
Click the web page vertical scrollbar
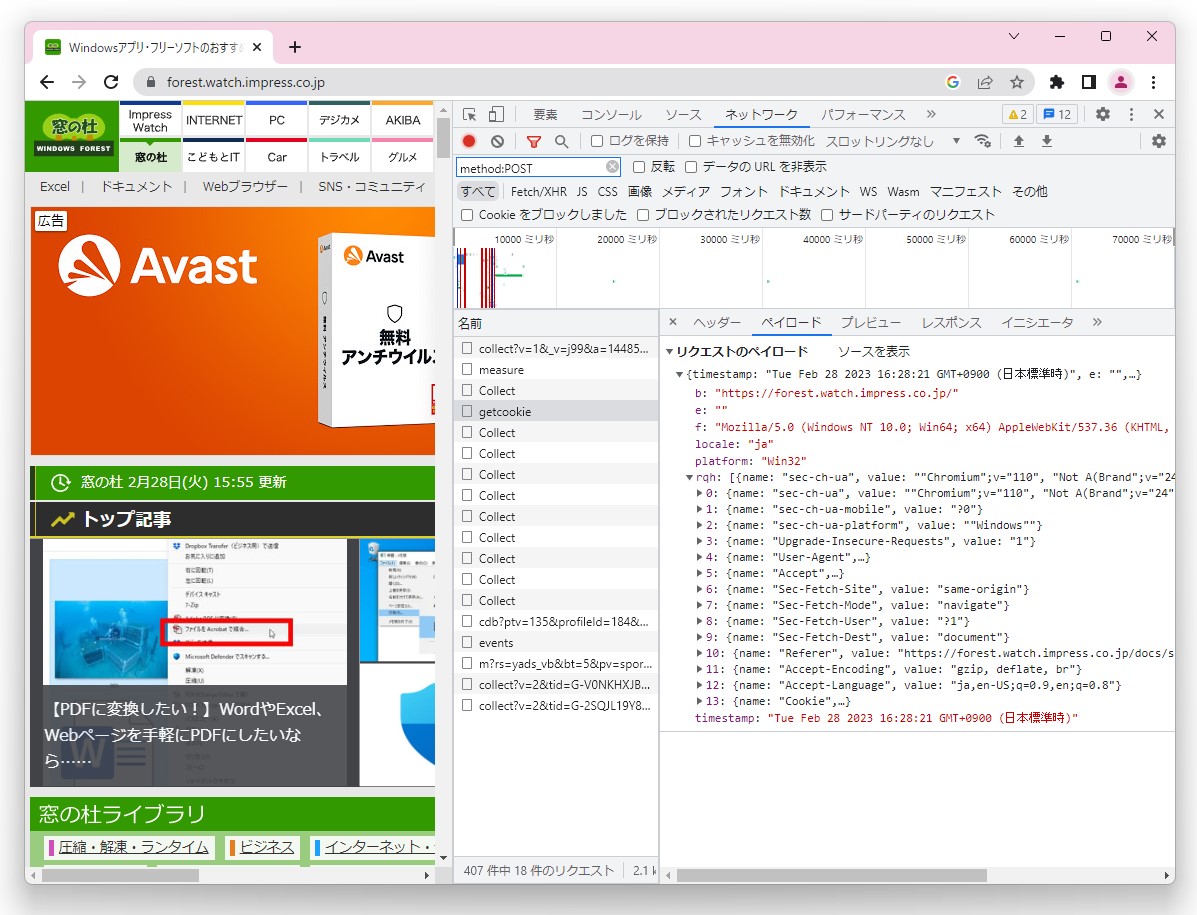pyautogui.click(x=443, y=137)
